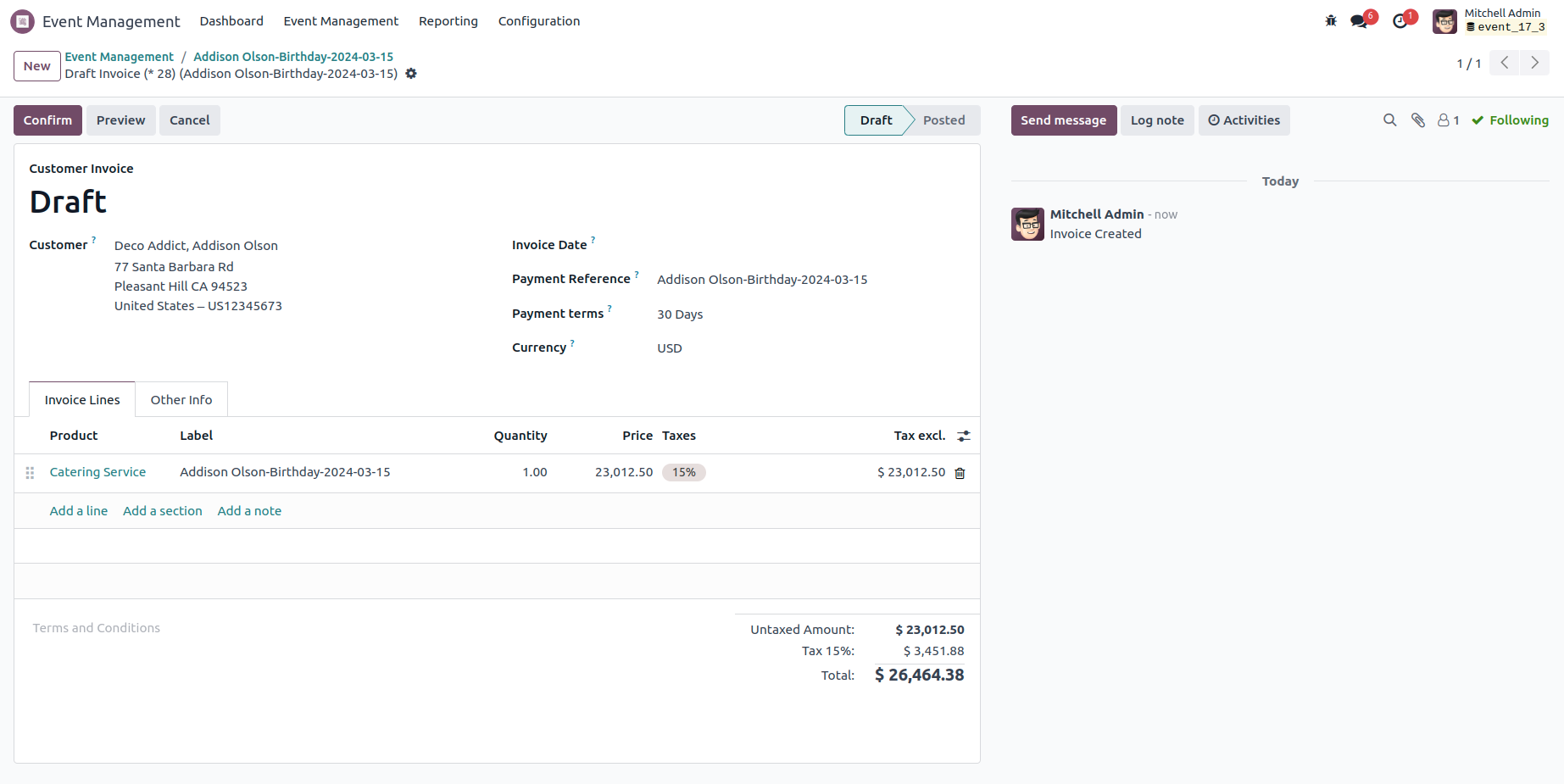Open the gear actions menu beside Draft Invoice
Image resolution: width=1564 pixels, height=784 pixels.
point(411,74)
